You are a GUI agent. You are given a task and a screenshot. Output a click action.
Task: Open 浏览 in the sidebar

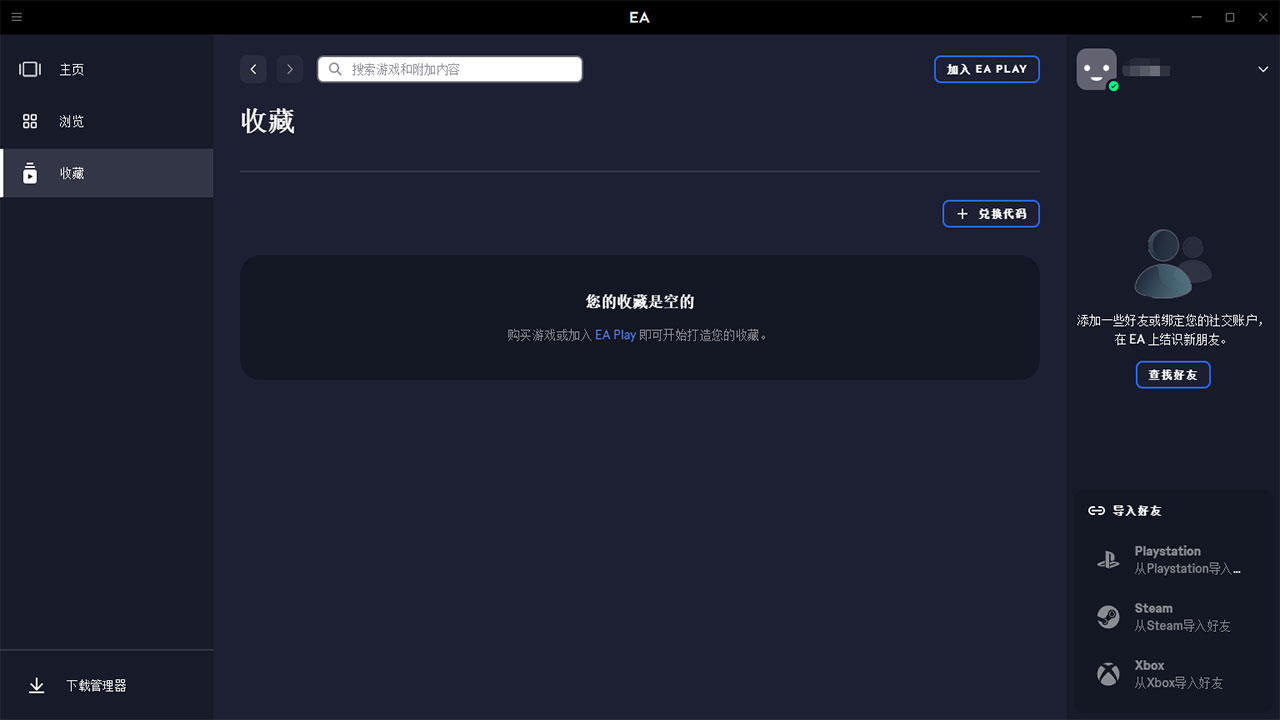[106, 121]
